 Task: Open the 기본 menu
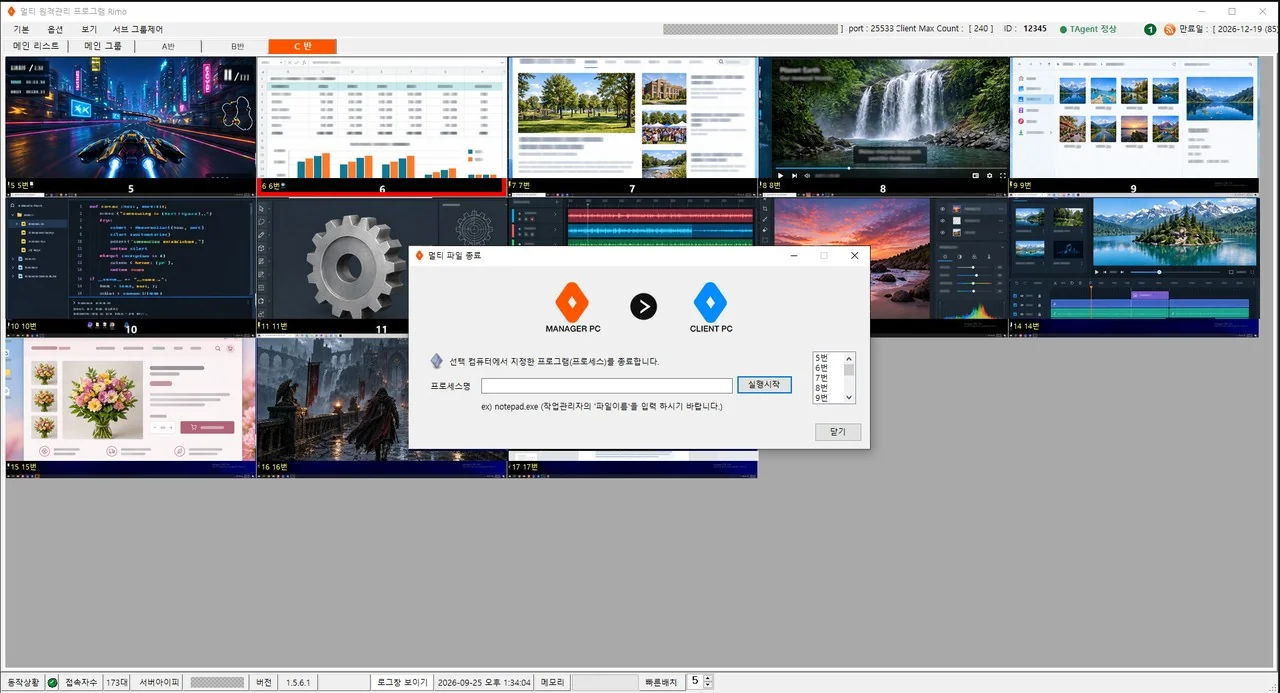click(21, 29)
